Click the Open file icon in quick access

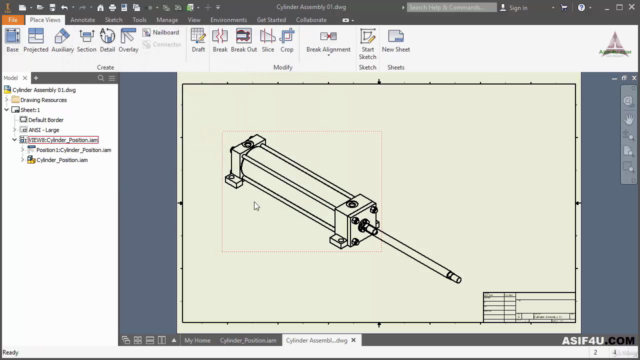tap(40, 7)
